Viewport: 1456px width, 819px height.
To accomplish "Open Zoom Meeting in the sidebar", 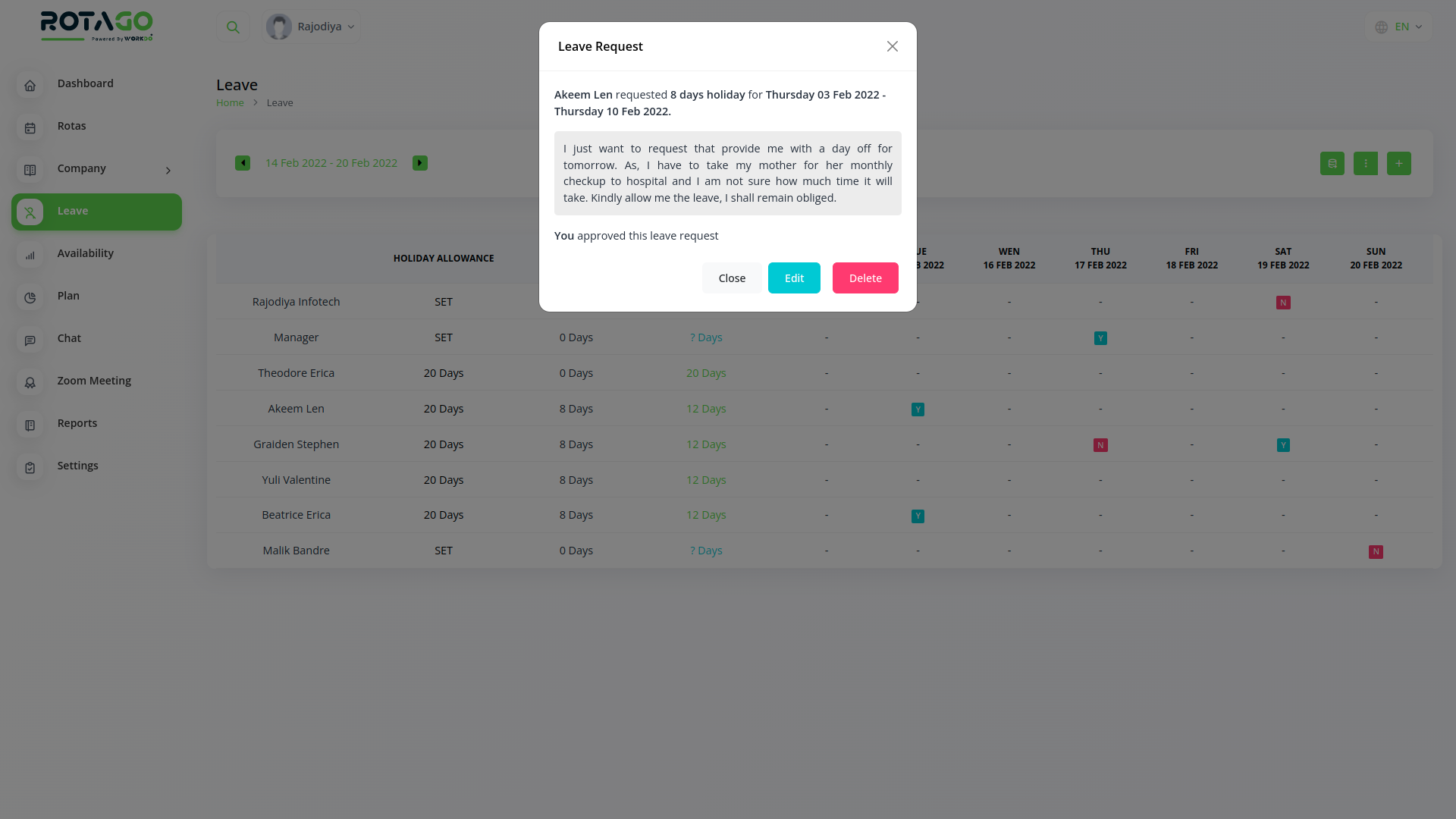I will click(94, 381).
